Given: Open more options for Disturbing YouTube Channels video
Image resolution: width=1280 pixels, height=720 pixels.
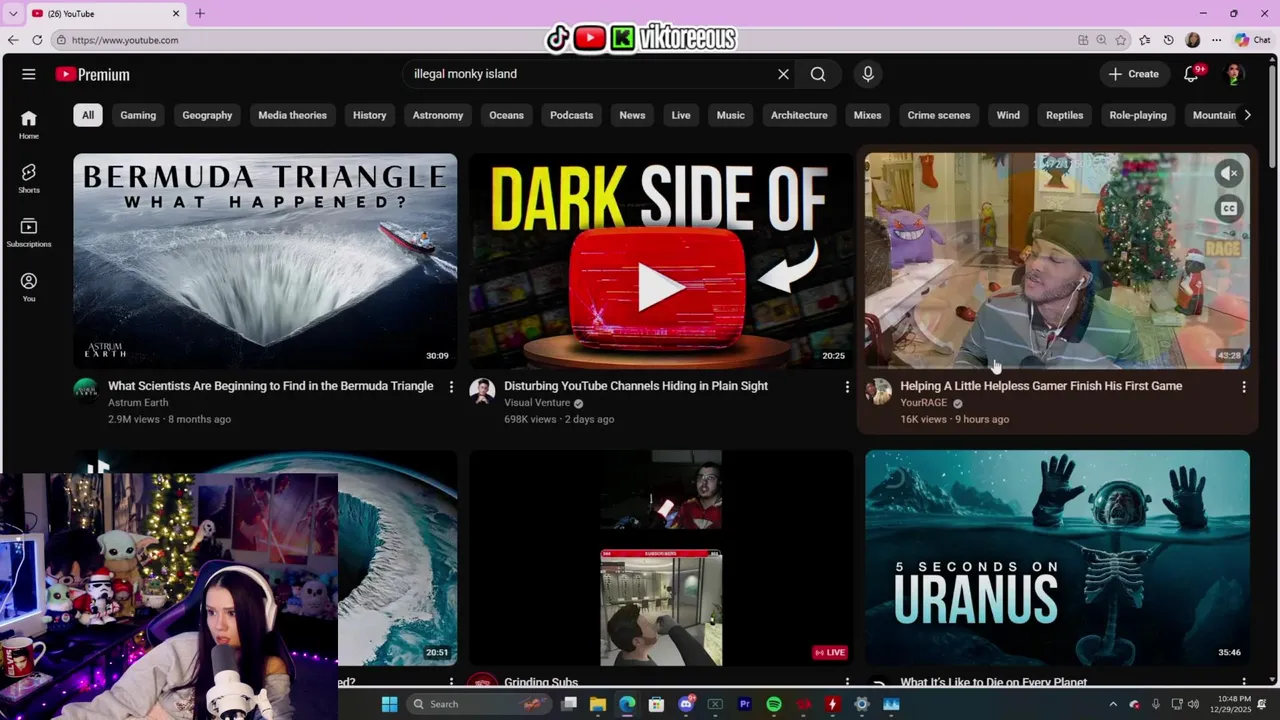Looking at the screenshot, I should (x=847, y=386).
